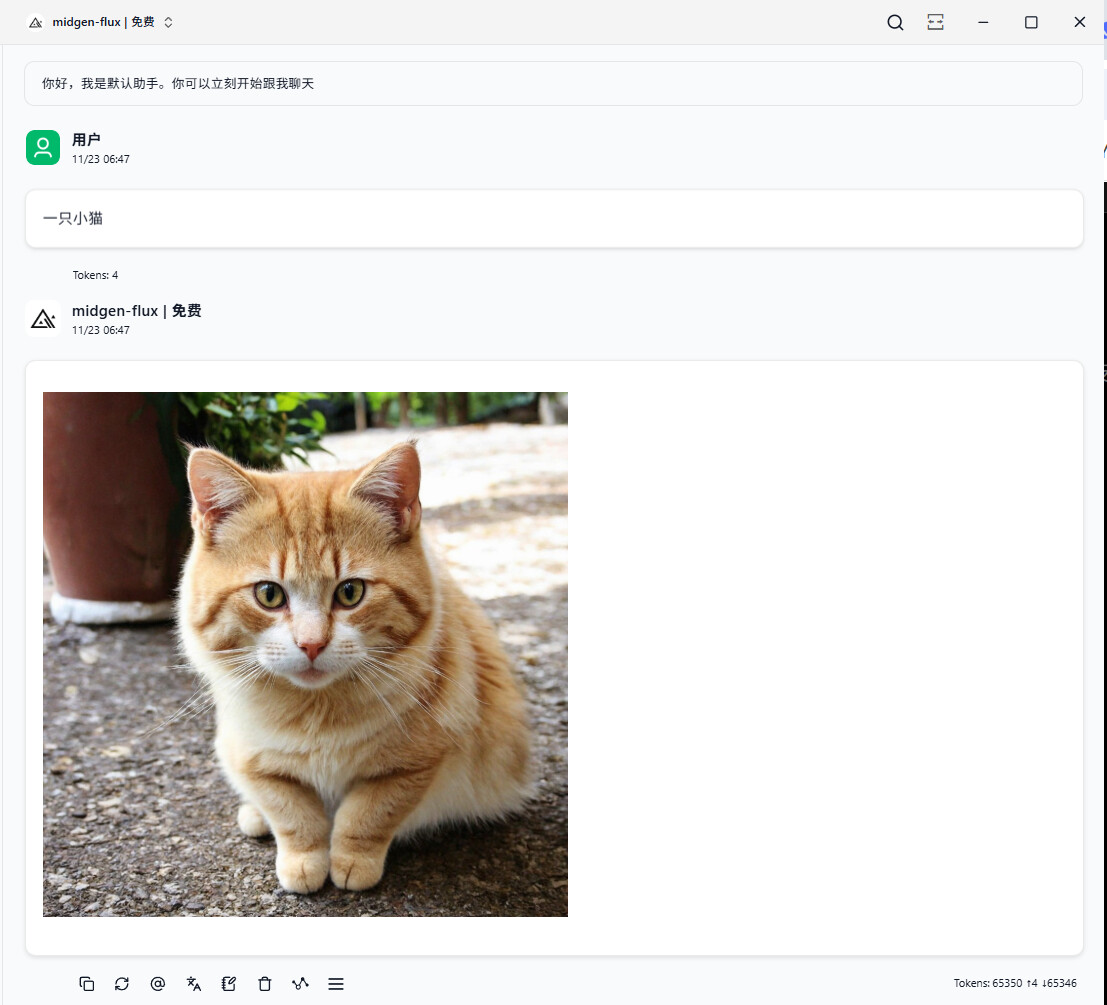Click the assistant name "midgen-flux | 免费"
Image resolution: width=1107 pixels, height=1005 pixels.
coord(137,311)
